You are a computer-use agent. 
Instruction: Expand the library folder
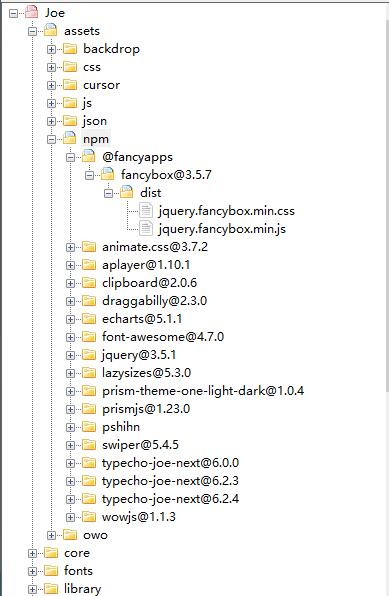pyautogui.click(x=33, y=590)
